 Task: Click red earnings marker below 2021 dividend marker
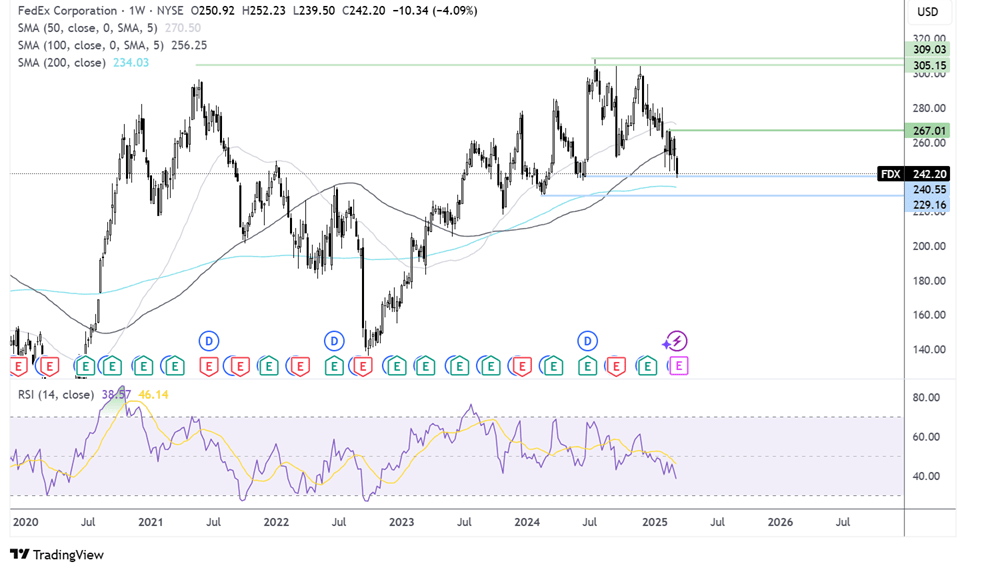[208, 365]
